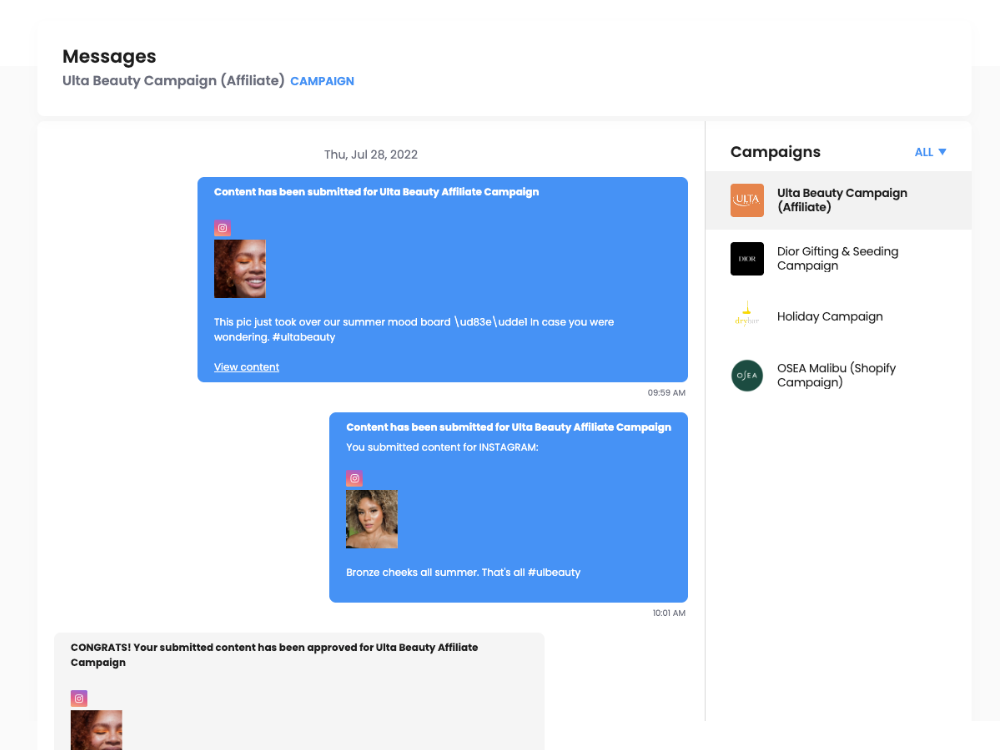This screenshot has width=1000, height=750.
Task: Click the approved content photo thumbnail
Action: tap(96, 730)
